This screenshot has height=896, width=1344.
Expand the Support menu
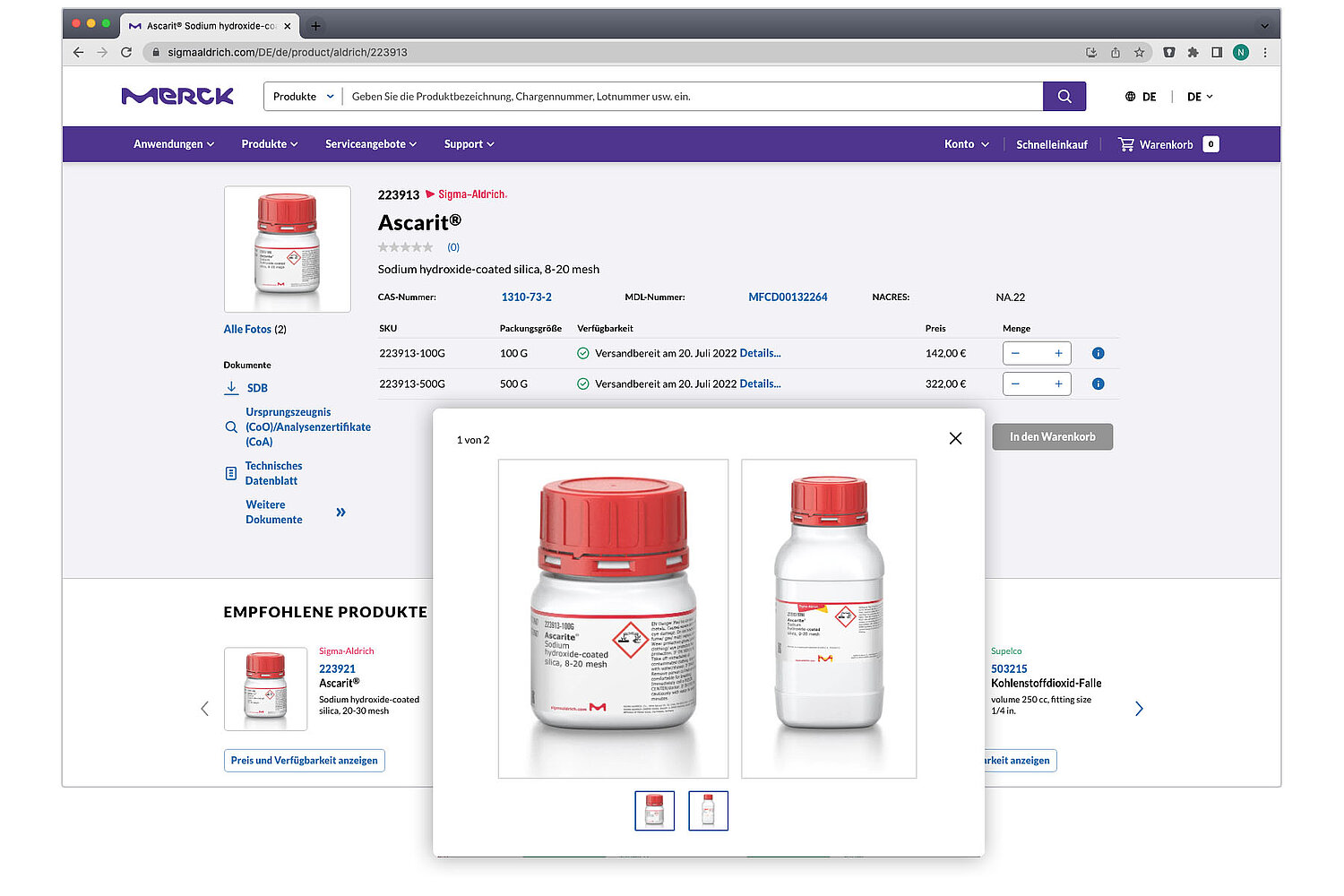(470, 144)
